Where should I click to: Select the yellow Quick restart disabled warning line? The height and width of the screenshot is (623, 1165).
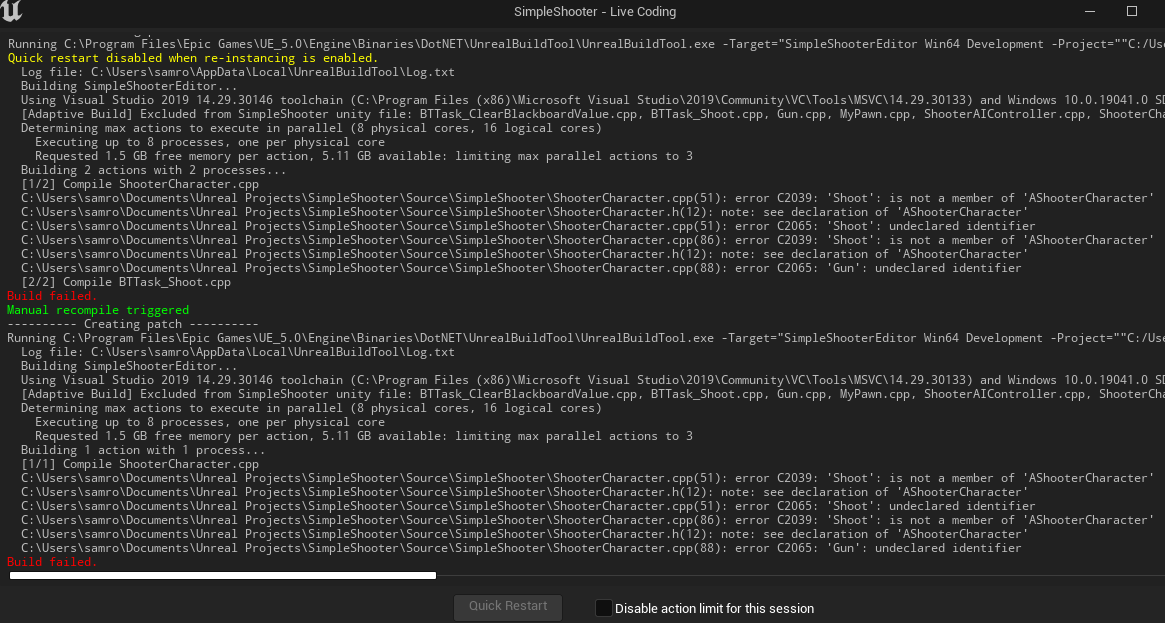point(192,58)
